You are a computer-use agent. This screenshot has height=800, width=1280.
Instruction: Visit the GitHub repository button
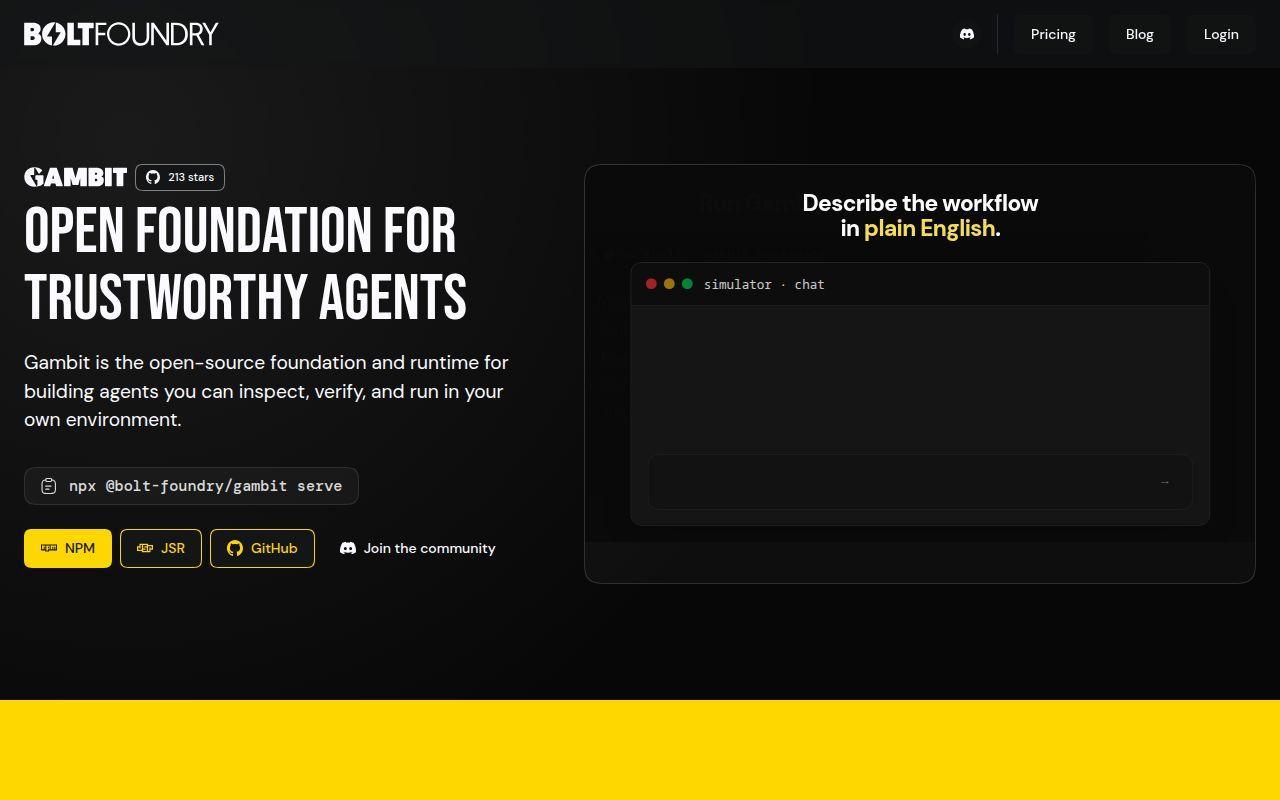(262, 548)
